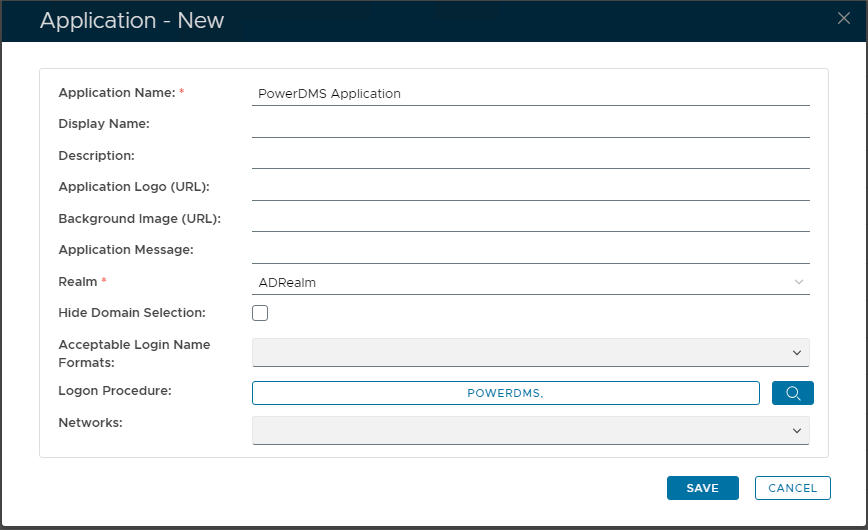Select the Application Message input field
The height and width of the screenshot is (530, 868).
530,250
